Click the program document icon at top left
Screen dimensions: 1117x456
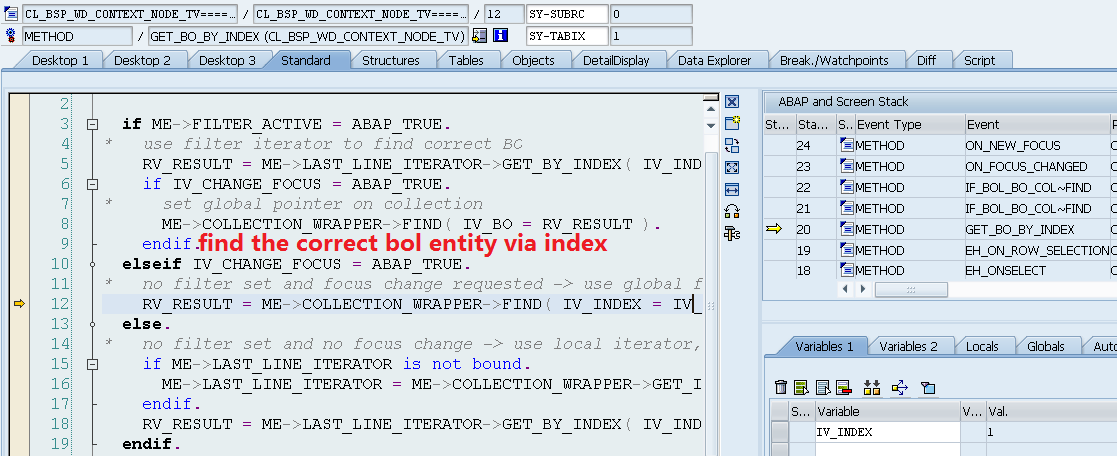click(11, 14)
